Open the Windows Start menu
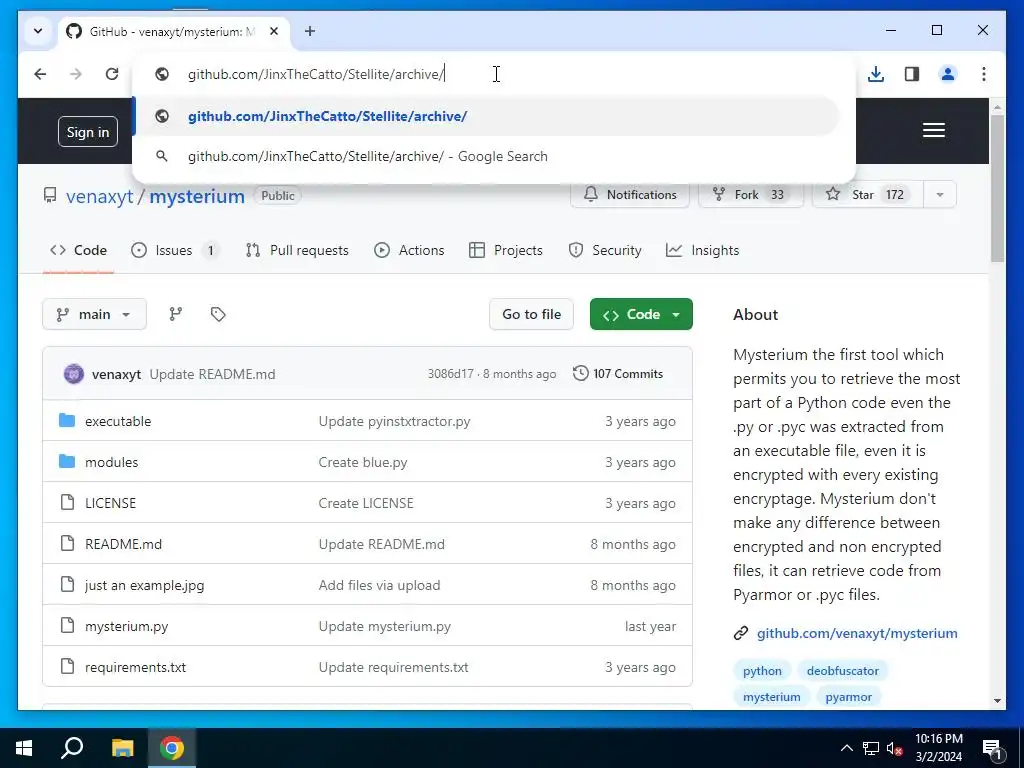The height and width of the screenshot is (768, 1024). click(24, 748)
